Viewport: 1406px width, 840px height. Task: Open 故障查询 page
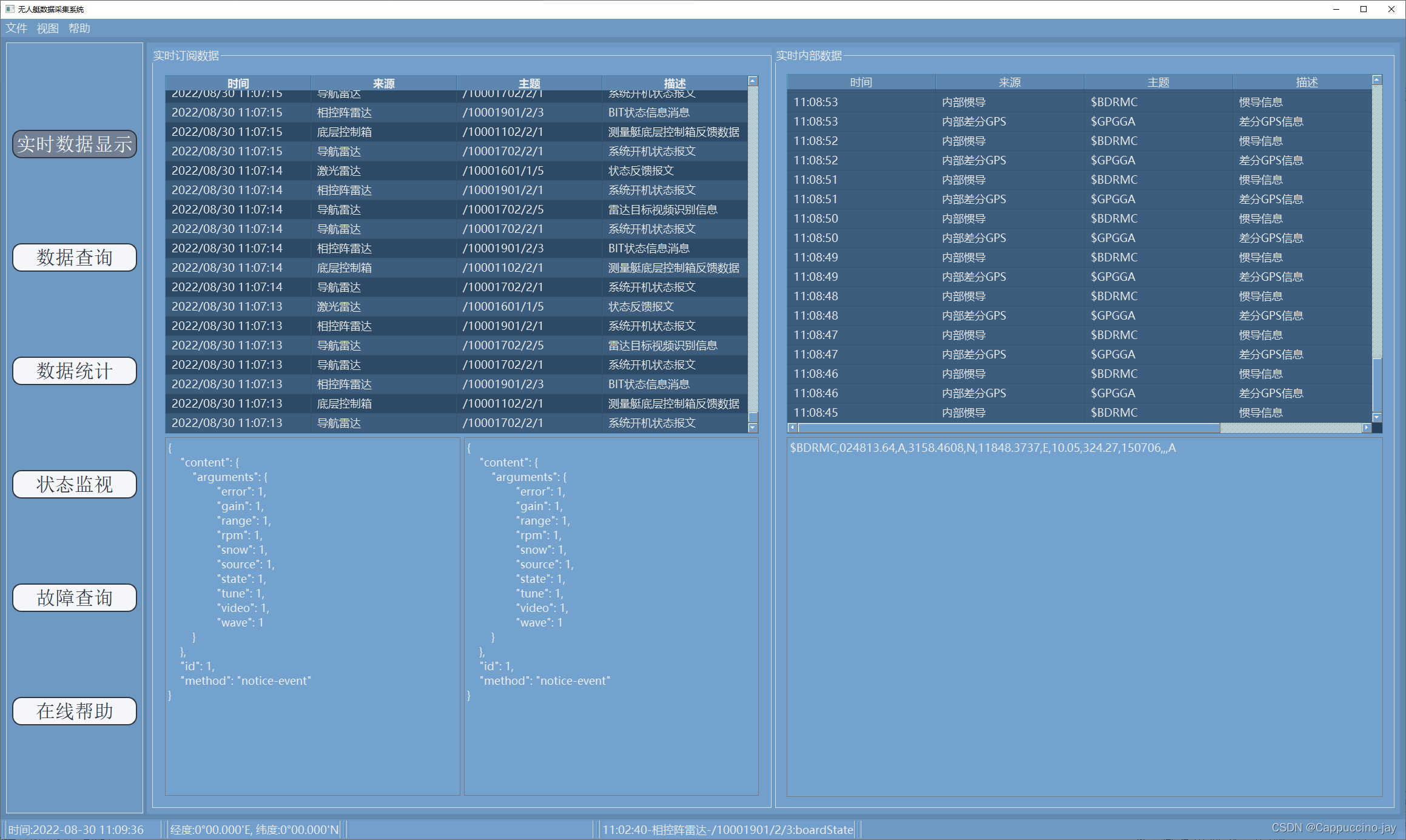tap(75, 598)
